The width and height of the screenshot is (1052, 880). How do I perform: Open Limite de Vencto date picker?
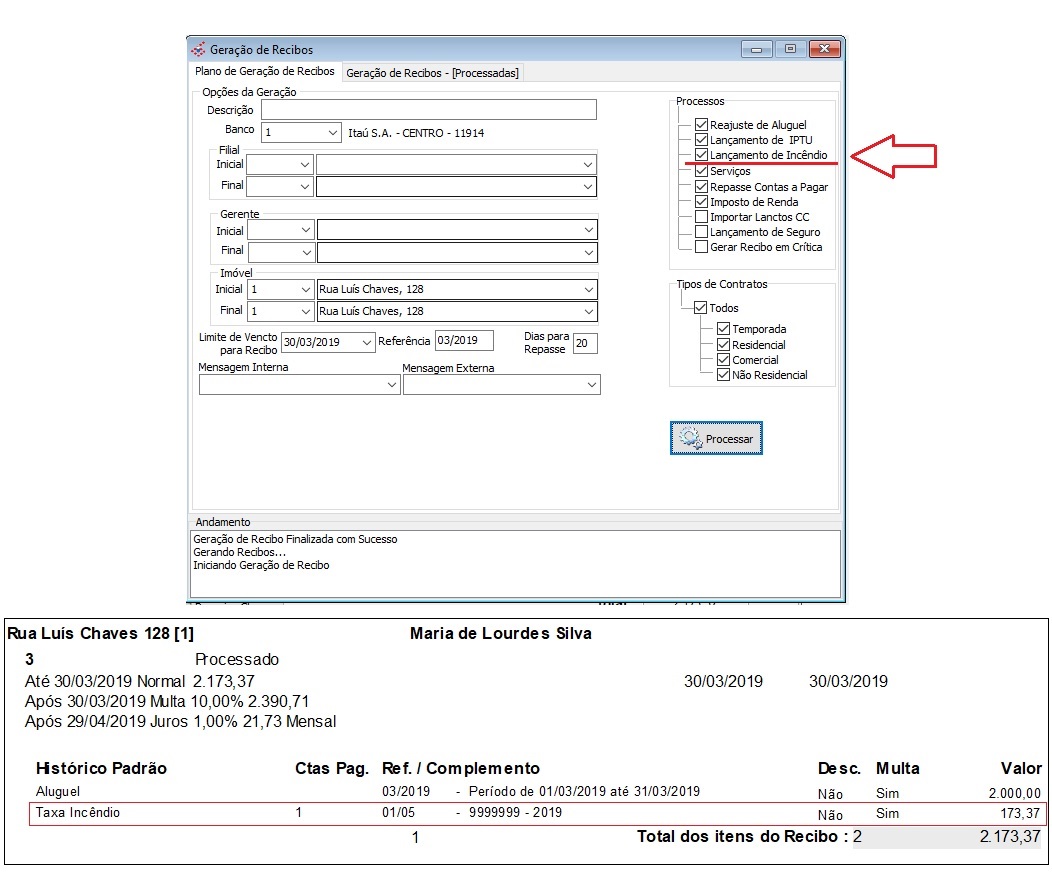(366, 342)
